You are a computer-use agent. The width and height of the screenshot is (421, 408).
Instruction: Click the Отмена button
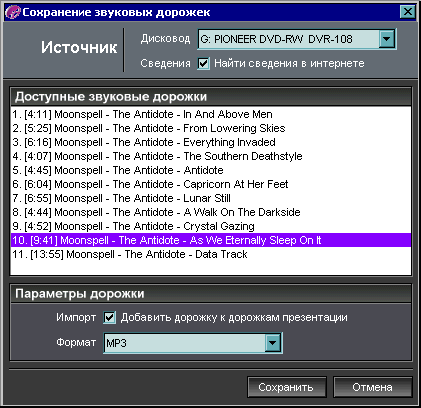[x=372, y=387]
